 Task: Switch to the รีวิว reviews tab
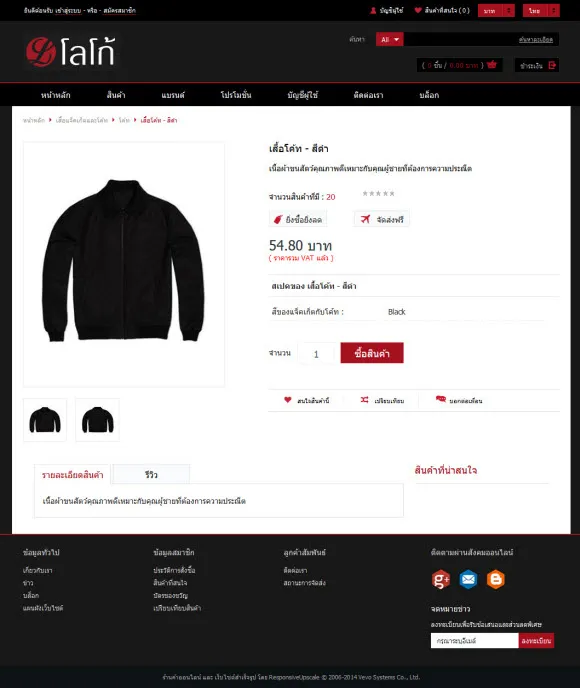point(151,474)
